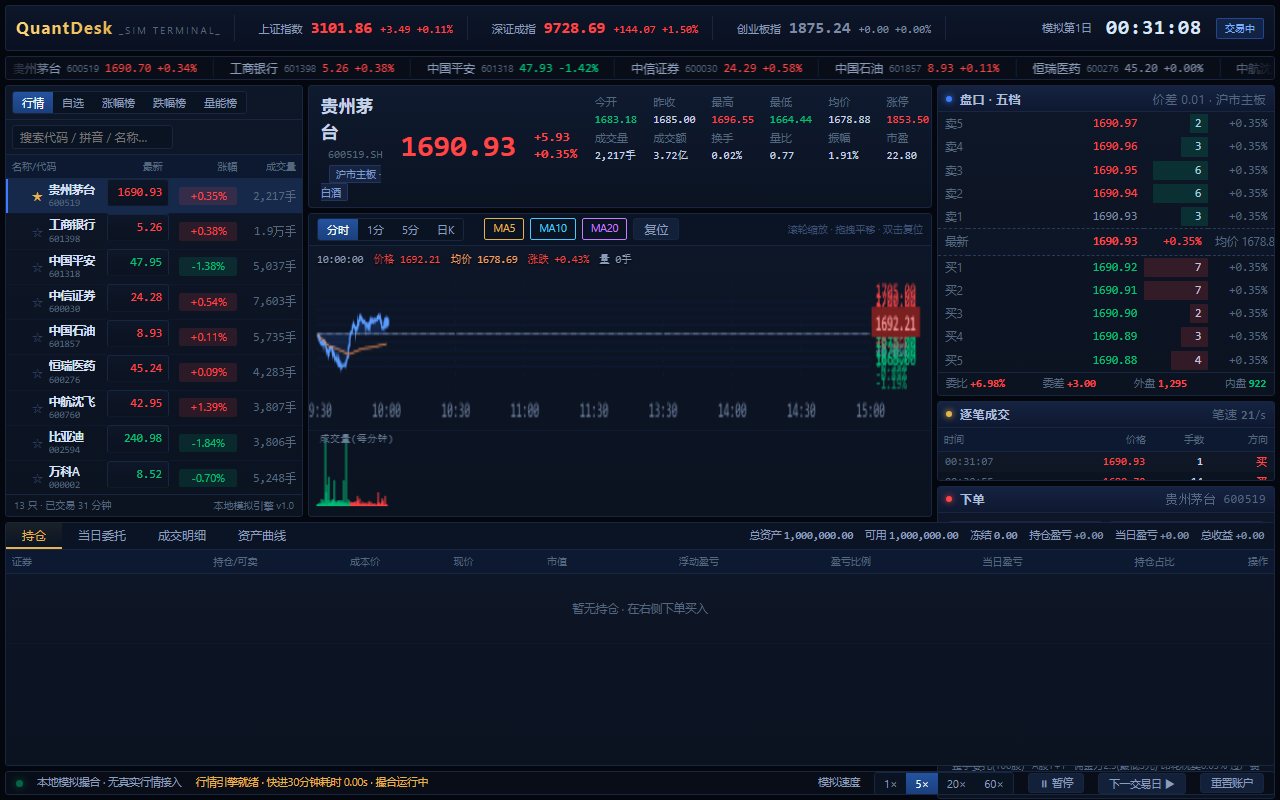The height and width of the screenshot is (800, 1280).
Task: Select the 恒瑞医药 row in the list
Action: (154, 372)
